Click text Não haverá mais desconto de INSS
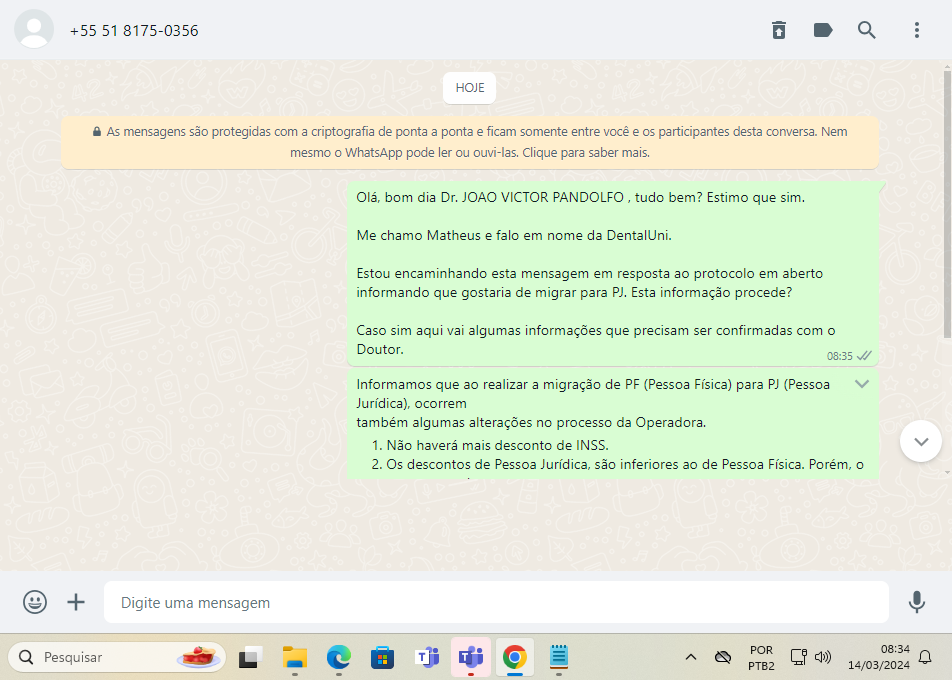 [x=497, y=445]
